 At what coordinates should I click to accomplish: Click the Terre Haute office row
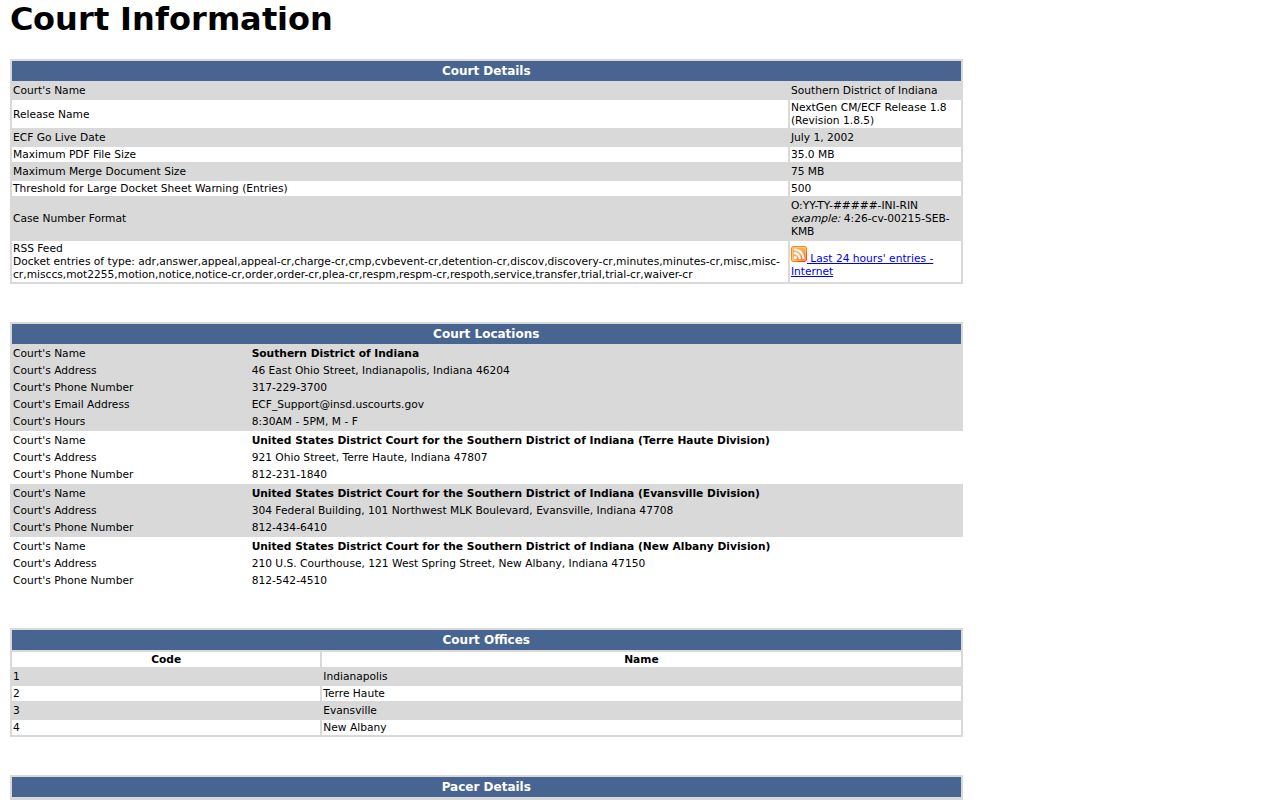click(486, 693)
